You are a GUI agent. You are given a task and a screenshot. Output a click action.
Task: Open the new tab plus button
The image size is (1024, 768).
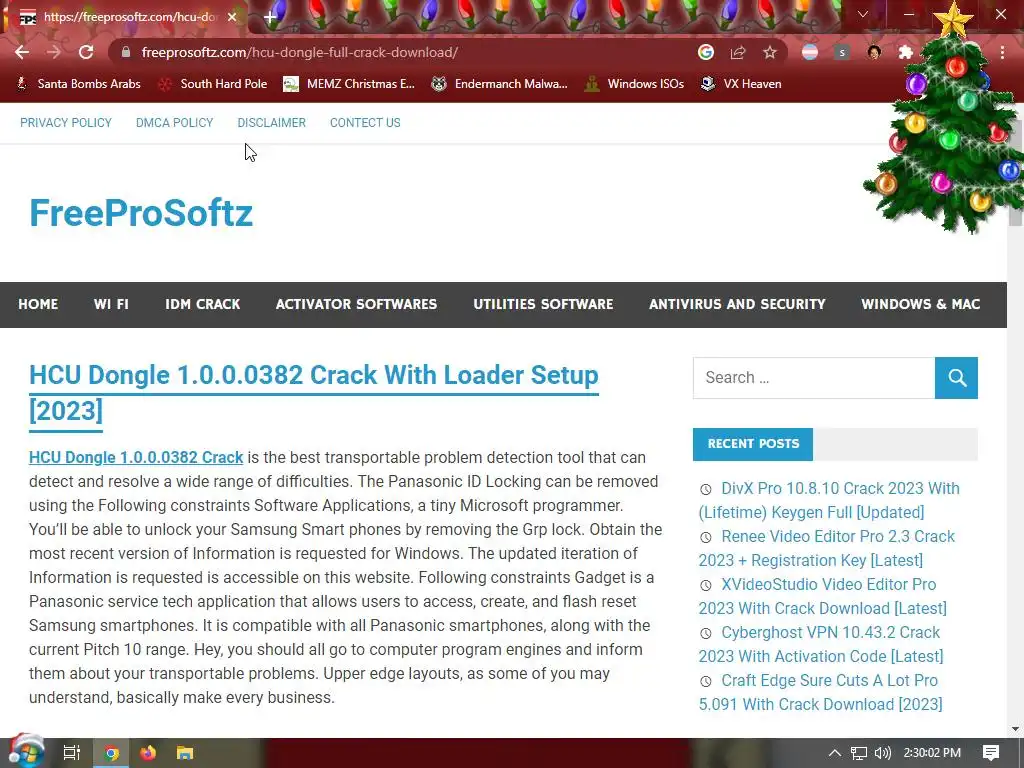tap(270, 17)
